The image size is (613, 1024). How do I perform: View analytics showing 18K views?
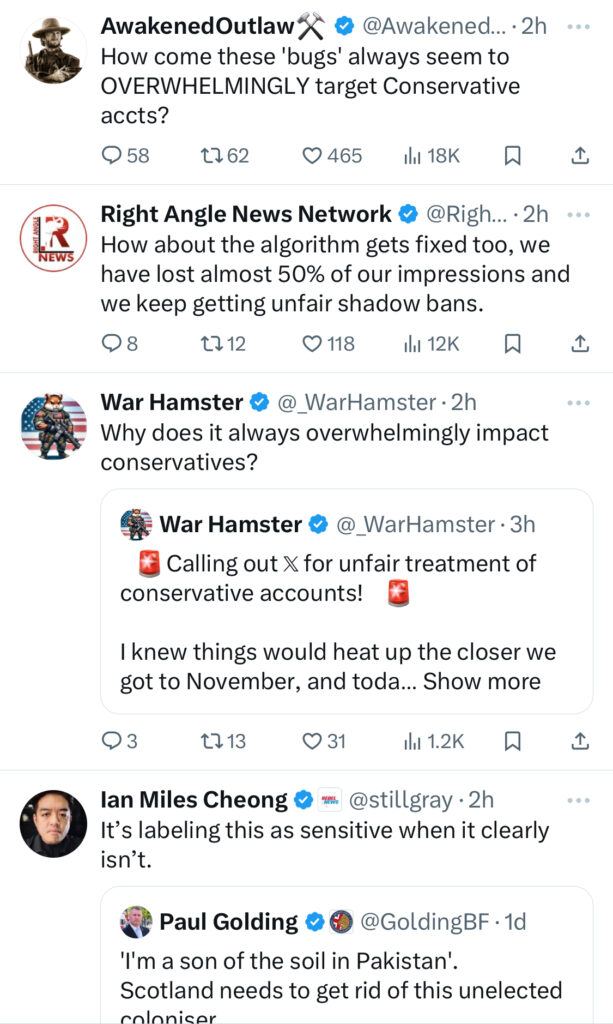tap(431, 155)
